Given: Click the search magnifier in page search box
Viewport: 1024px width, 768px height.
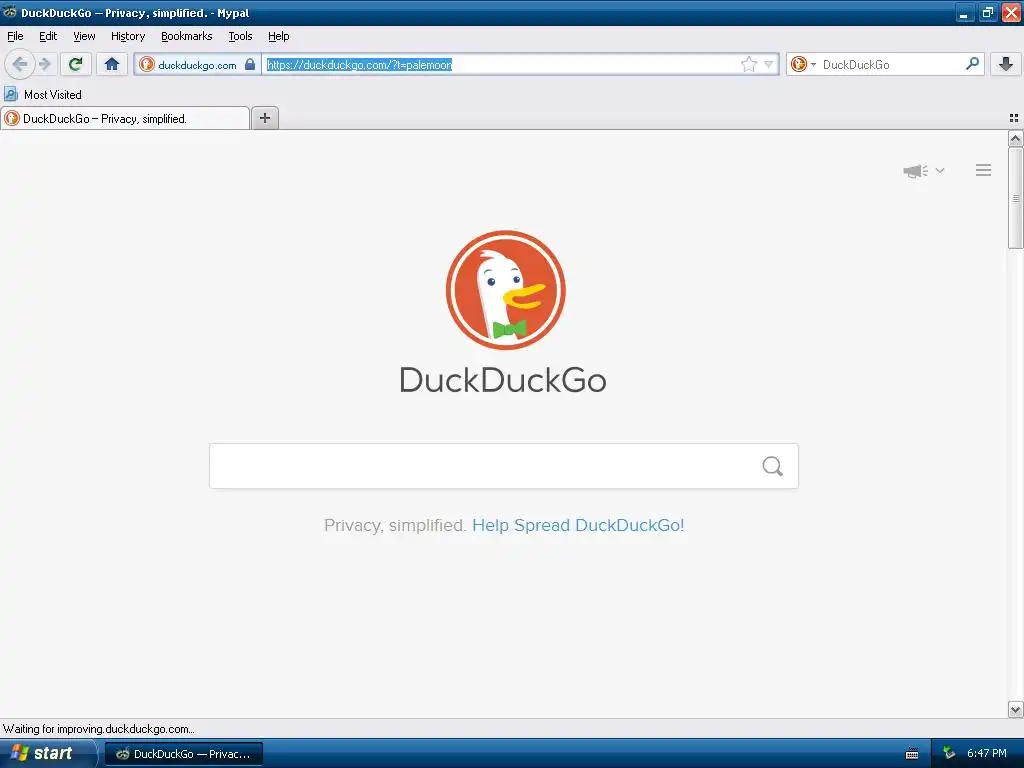Looking at the screenshot, I should 773,466.
